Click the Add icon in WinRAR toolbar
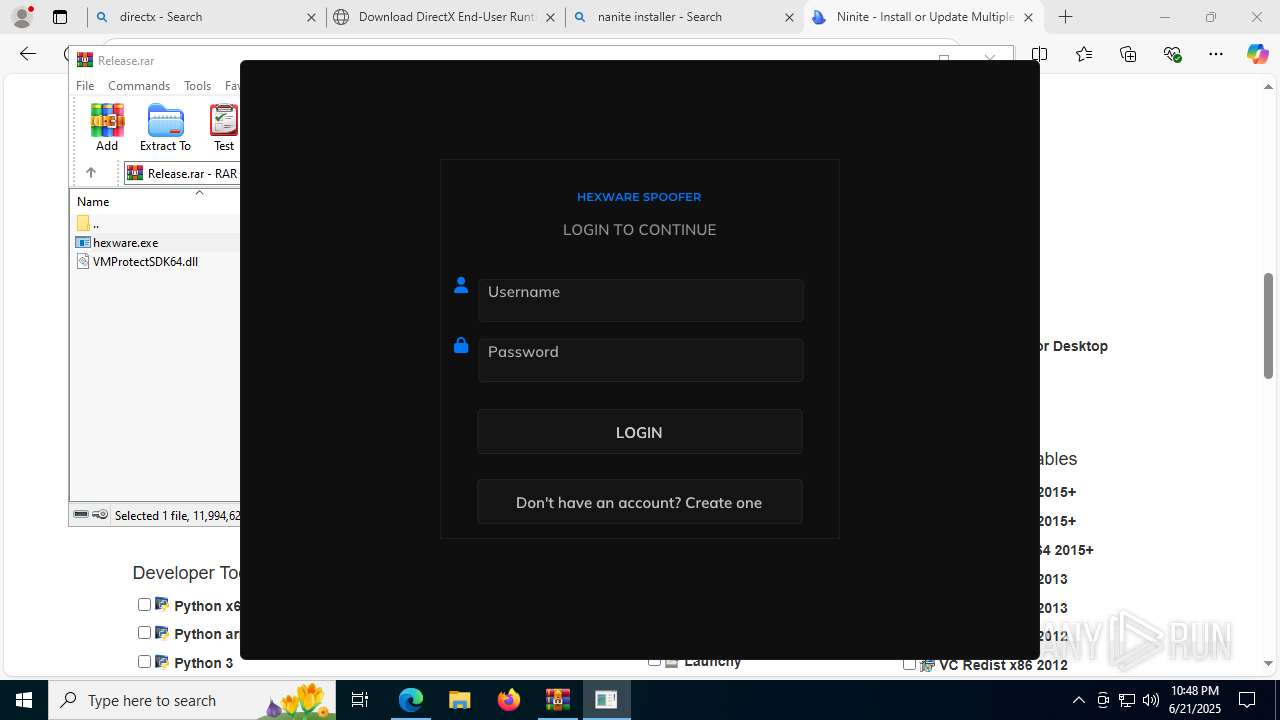Image resolution: width=1280 pixels, height=720 pixels. [107, 128]
